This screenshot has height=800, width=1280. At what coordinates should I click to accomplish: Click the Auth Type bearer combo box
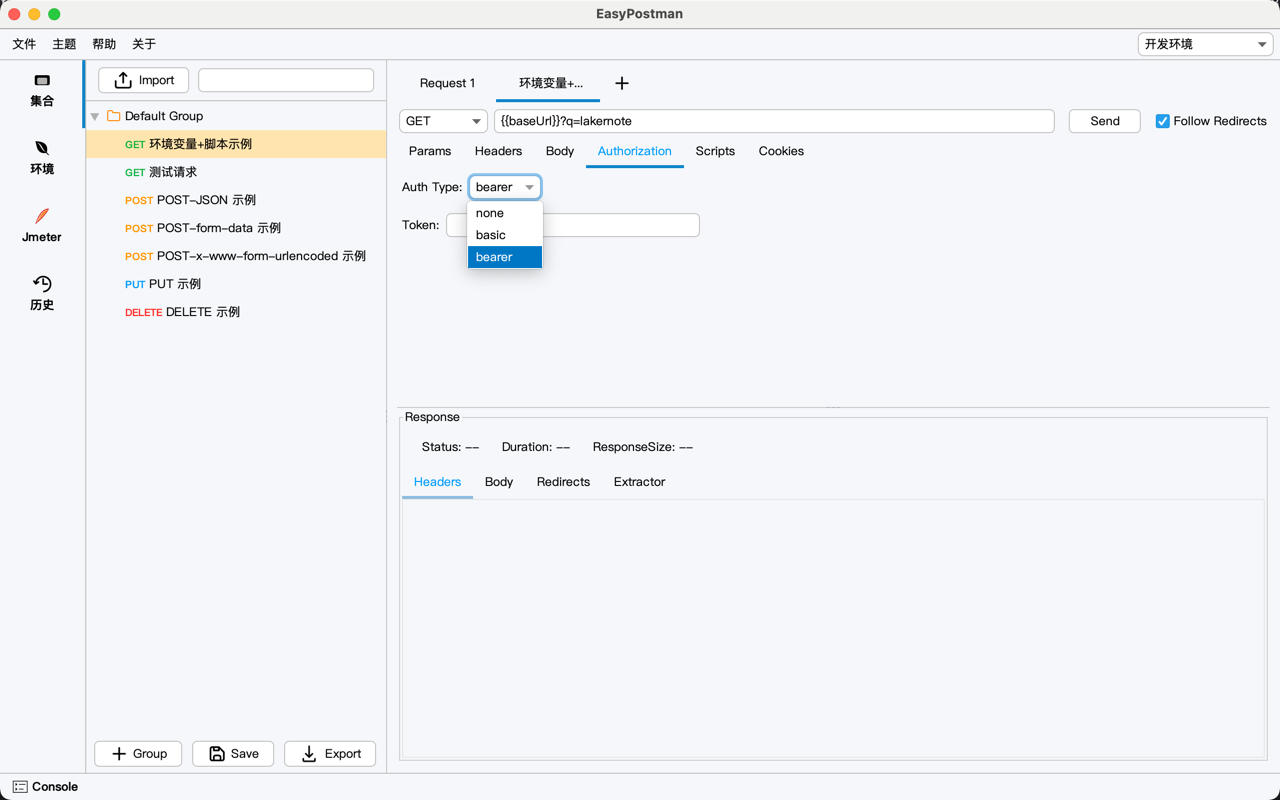(x=505, y=187)
